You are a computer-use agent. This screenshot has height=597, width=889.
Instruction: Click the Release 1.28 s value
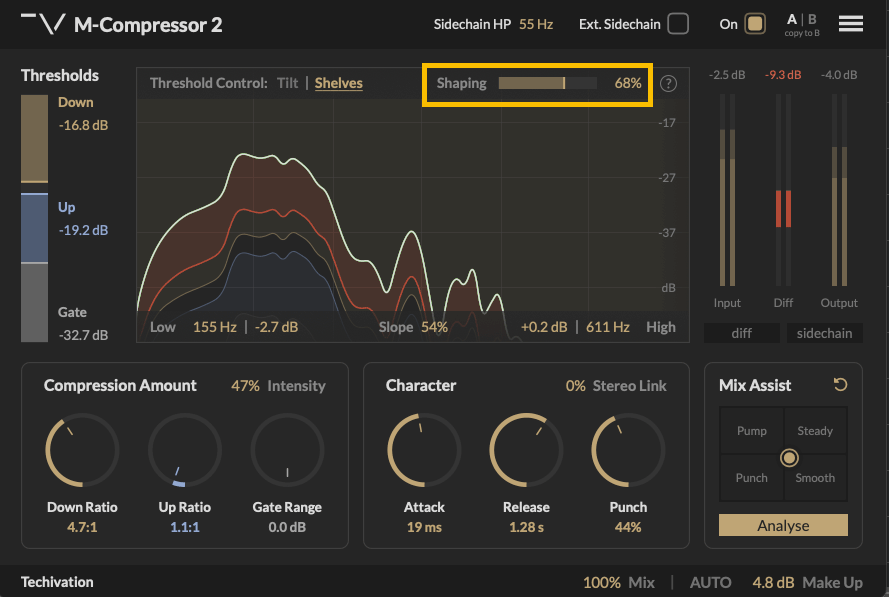click(526, 527)
